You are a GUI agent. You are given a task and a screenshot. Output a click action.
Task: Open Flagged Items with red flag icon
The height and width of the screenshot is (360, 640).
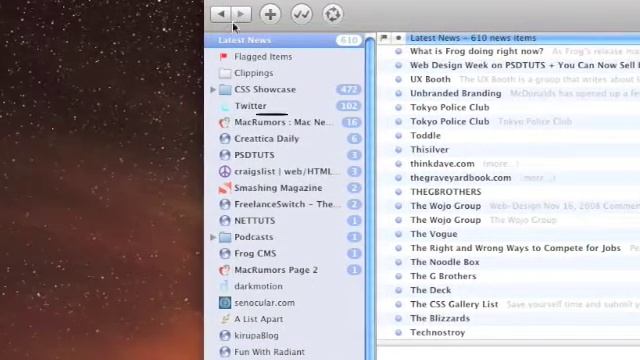point(224,57)
